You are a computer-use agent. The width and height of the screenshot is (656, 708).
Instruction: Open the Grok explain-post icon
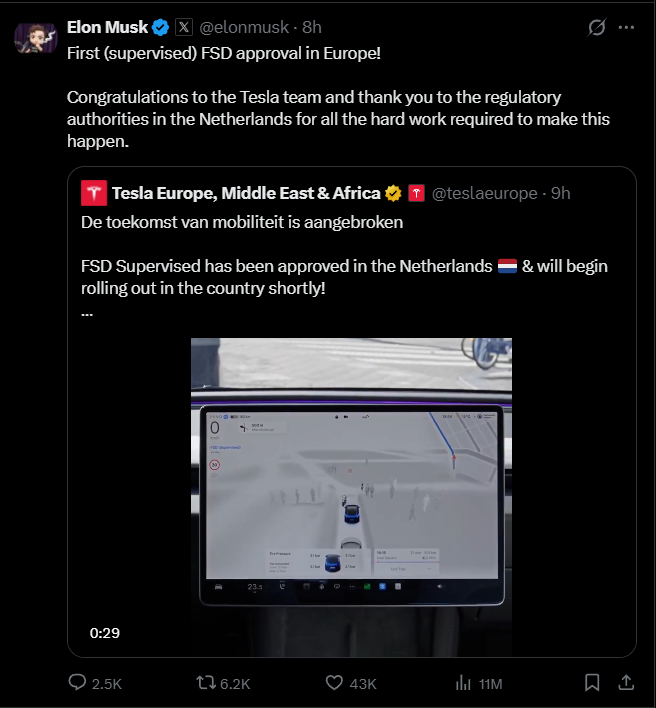coord(597,27)
